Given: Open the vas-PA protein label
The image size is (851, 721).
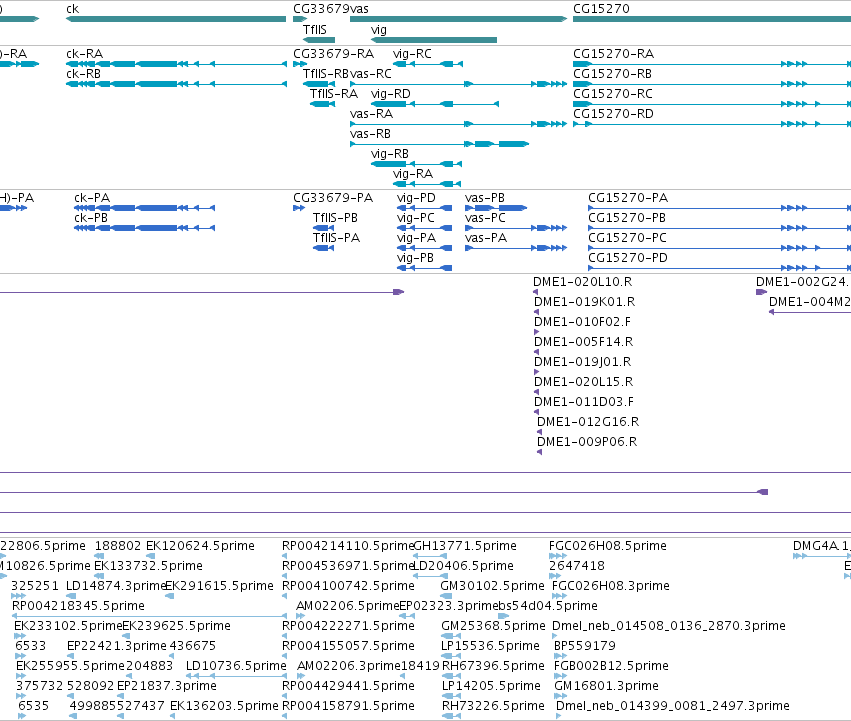Looking at the screenshot, I should [486, 238].
